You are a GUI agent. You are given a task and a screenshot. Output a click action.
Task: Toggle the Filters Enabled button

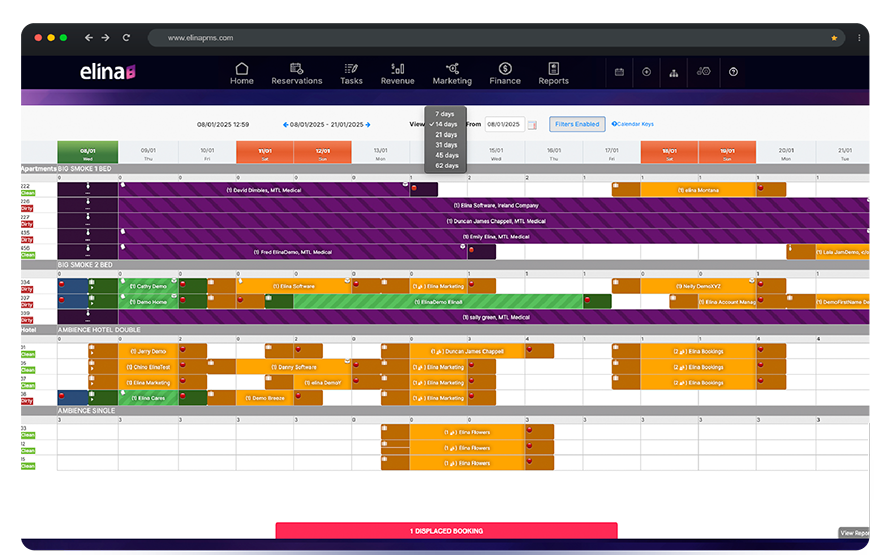click(577, 124)
